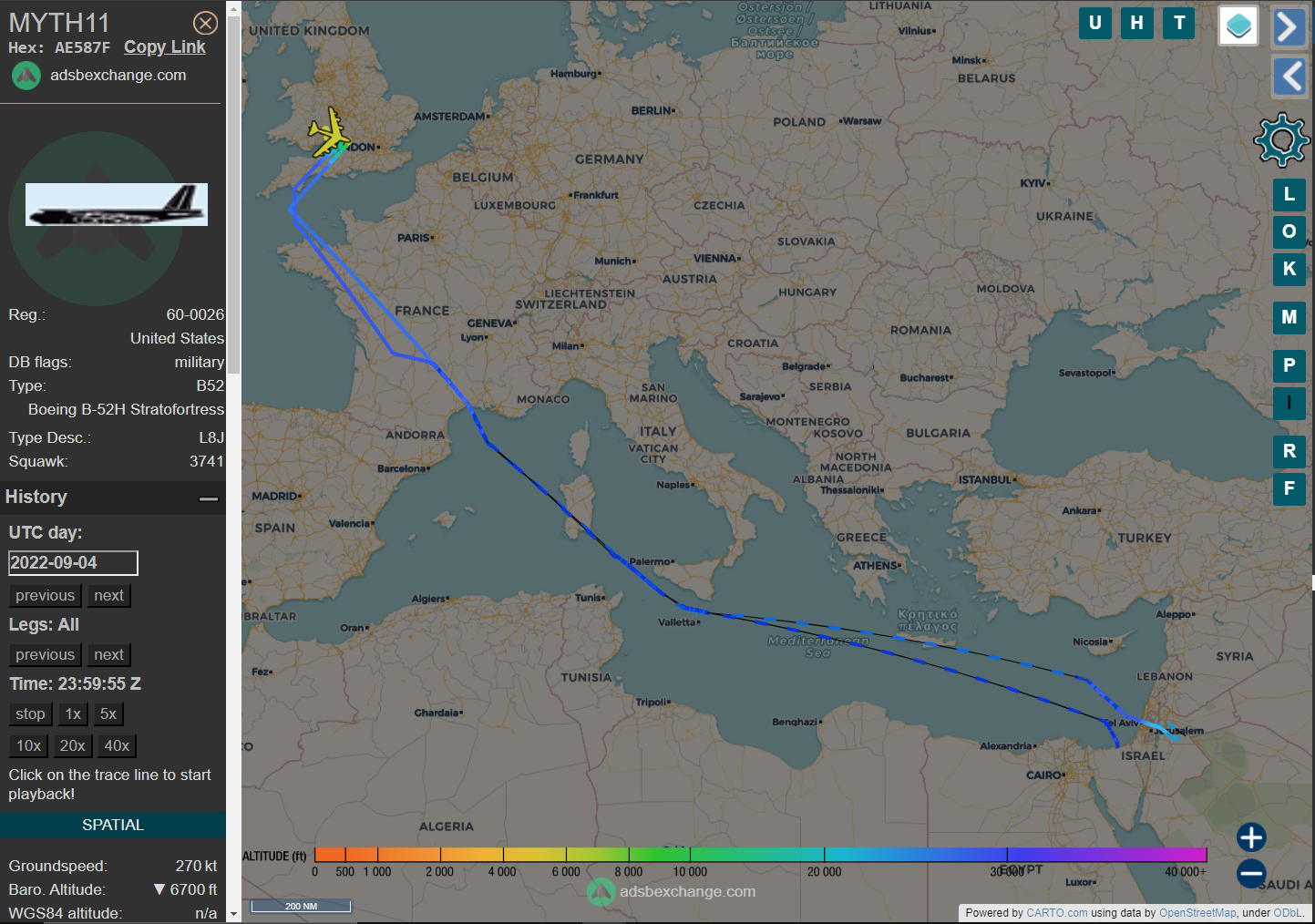Screen dimensions: 1315x924
Task: Set playback speed to 10x
Action: [x=29, y=745]
